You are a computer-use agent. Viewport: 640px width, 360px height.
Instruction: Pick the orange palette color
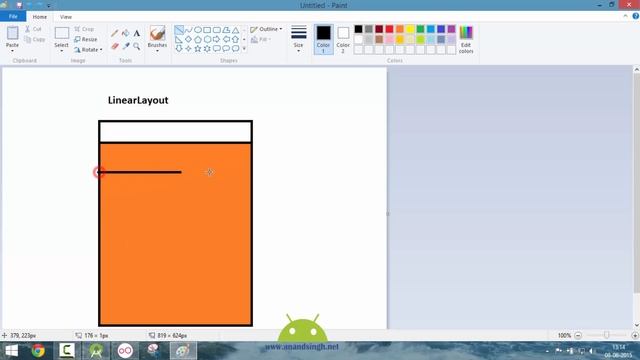click(x=400, y=29)
